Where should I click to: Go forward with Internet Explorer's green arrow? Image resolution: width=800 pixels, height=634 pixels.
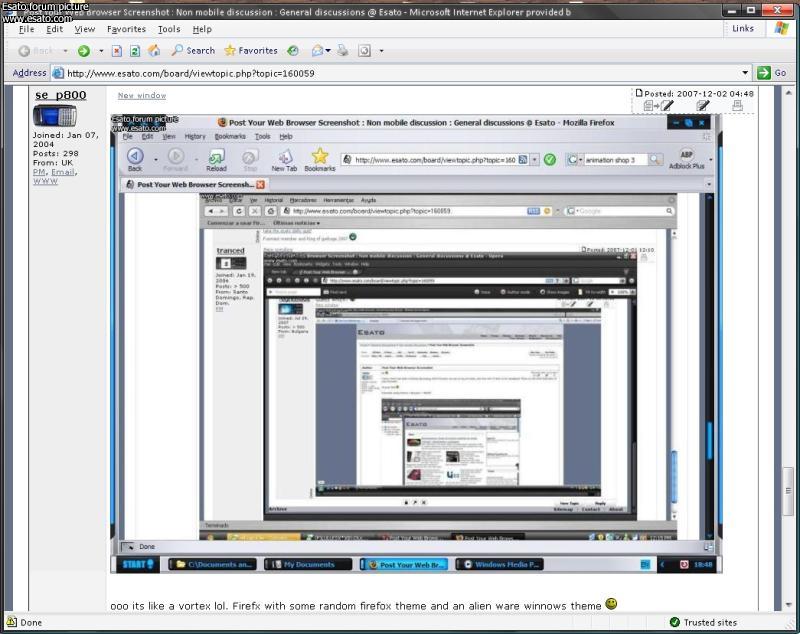84,50
